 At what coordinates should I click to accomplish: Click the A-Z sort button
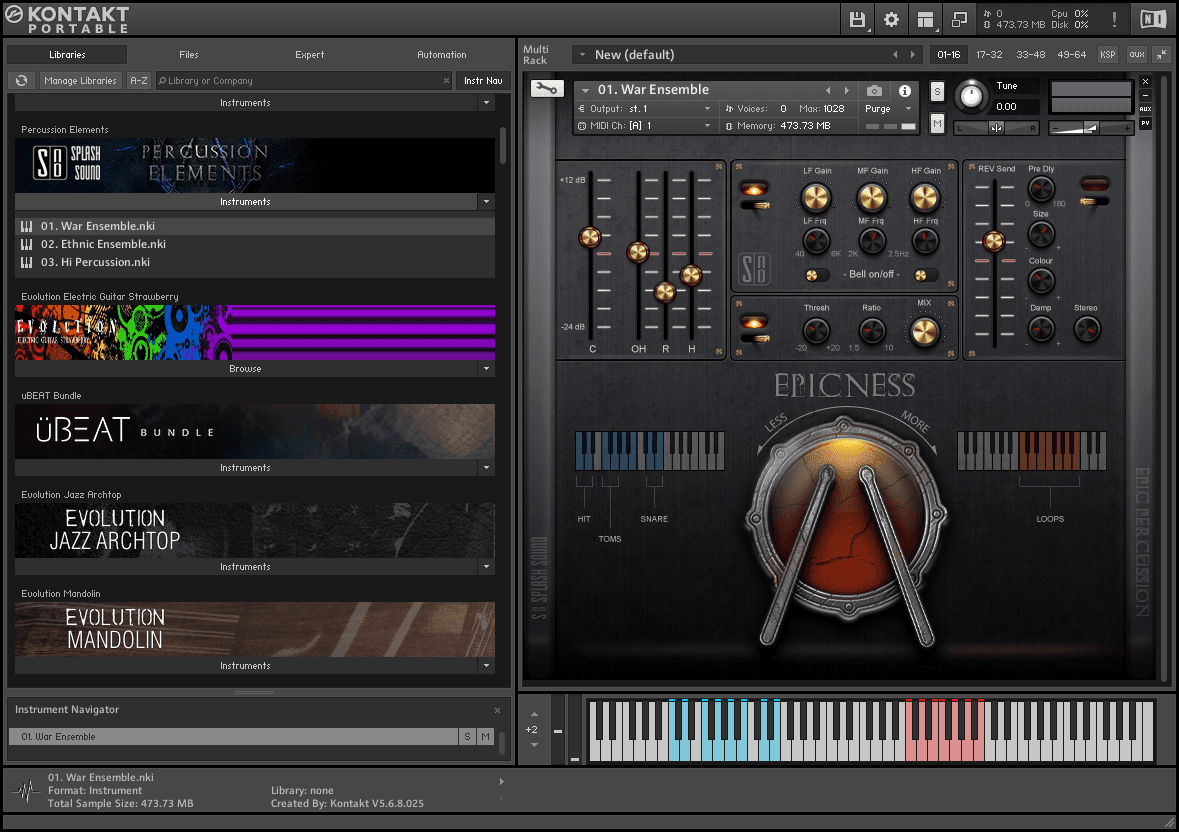(x=138, y=80)
